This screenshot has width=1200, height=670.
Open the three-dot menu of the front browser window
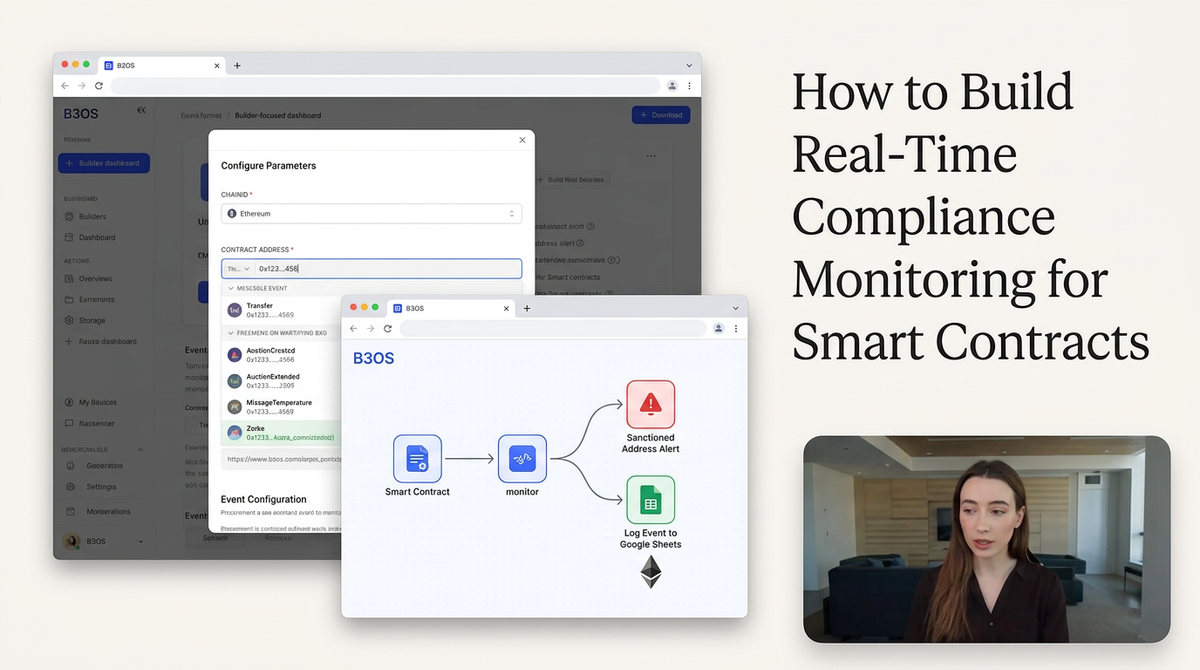736,328
